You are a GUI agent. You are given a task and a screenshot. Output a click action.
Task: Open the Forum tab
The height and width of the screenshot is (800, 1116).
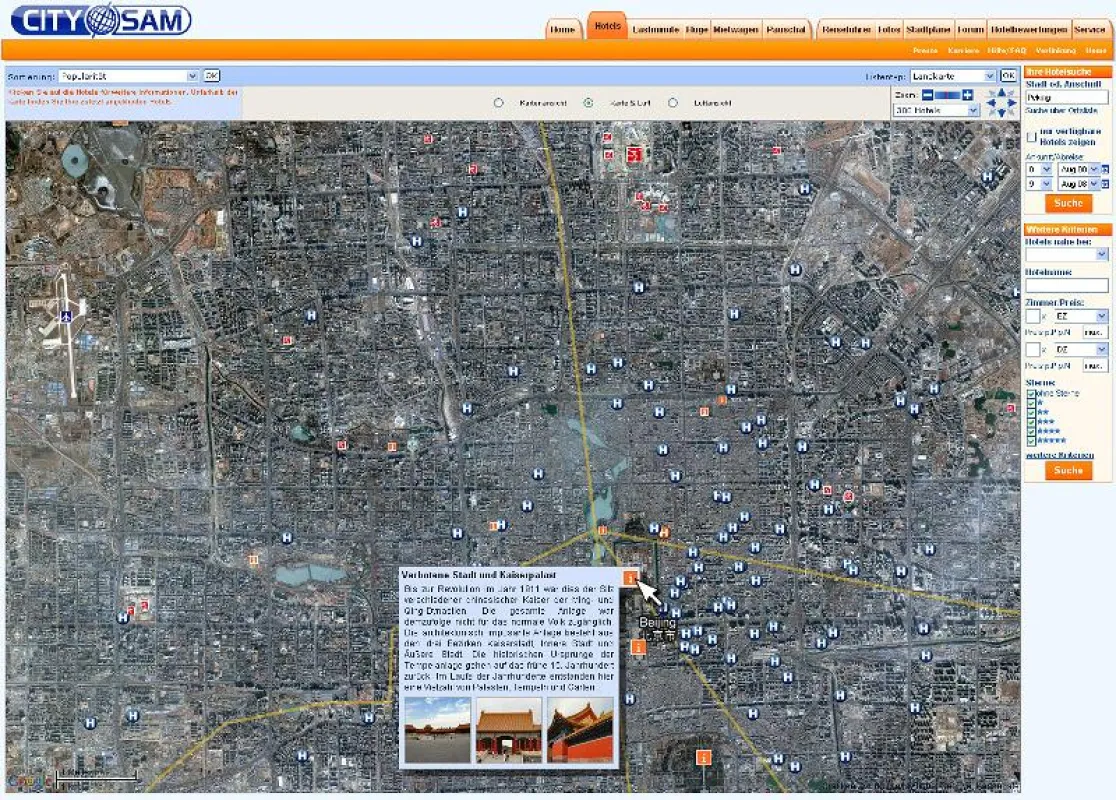tap(970, 29)
